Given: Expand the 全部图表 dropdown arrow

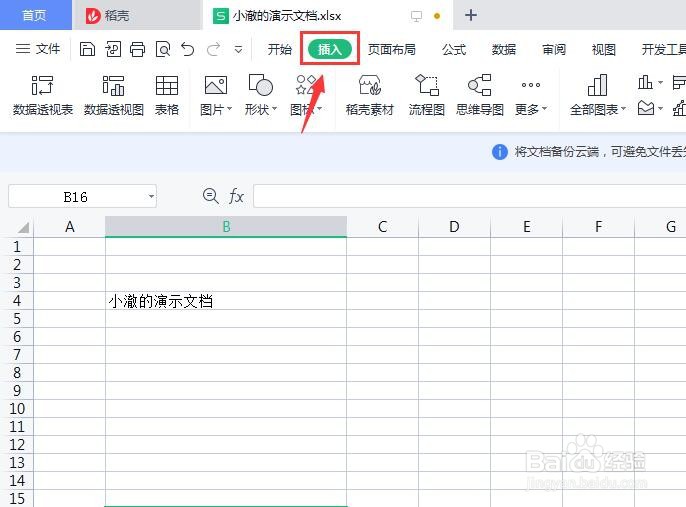Looking at the screenshot, I should [623, 108].
